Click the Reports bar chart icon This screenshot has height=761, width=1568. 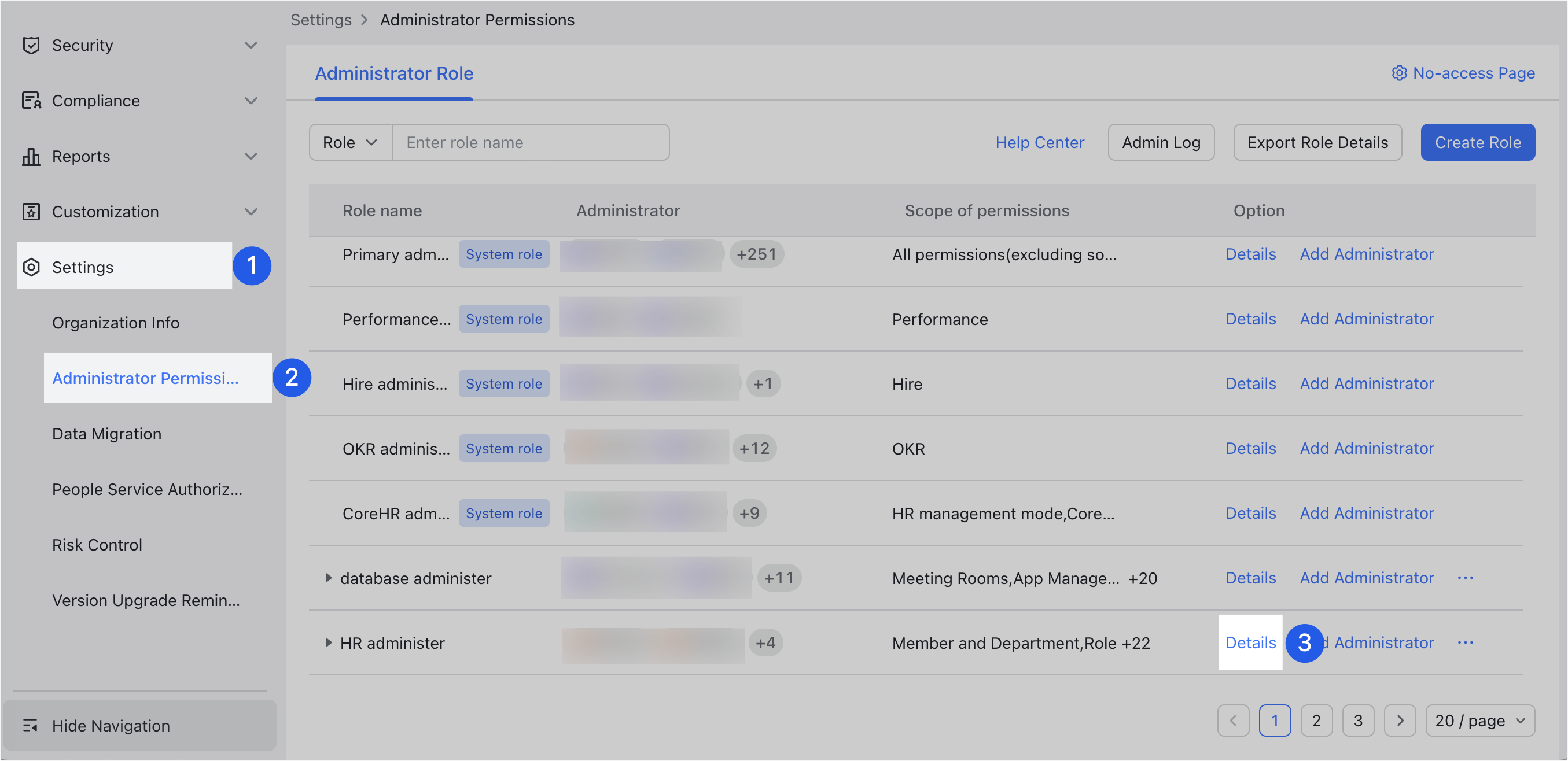[x=31, y=156]
